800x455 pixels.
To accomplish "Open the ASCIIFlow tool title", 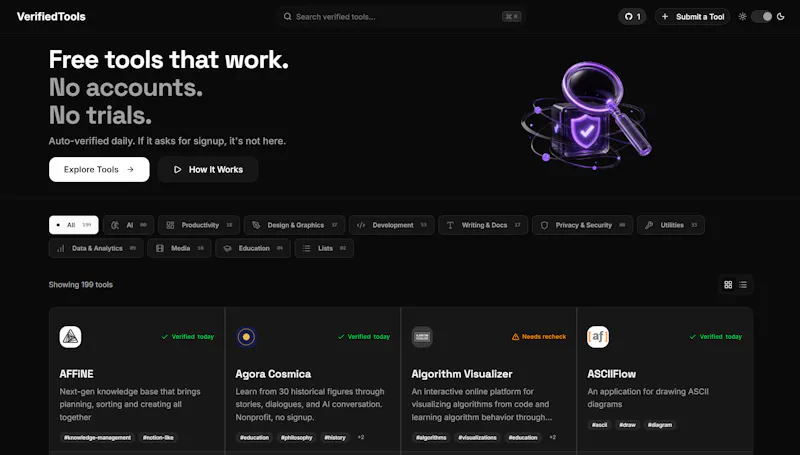I will point(612,374).
